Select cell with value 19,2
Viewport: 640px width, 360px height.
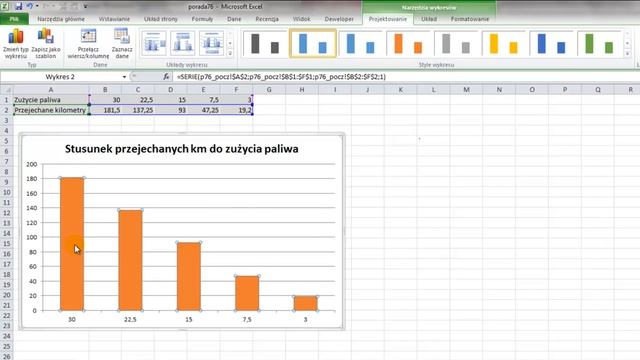[236, 110]
